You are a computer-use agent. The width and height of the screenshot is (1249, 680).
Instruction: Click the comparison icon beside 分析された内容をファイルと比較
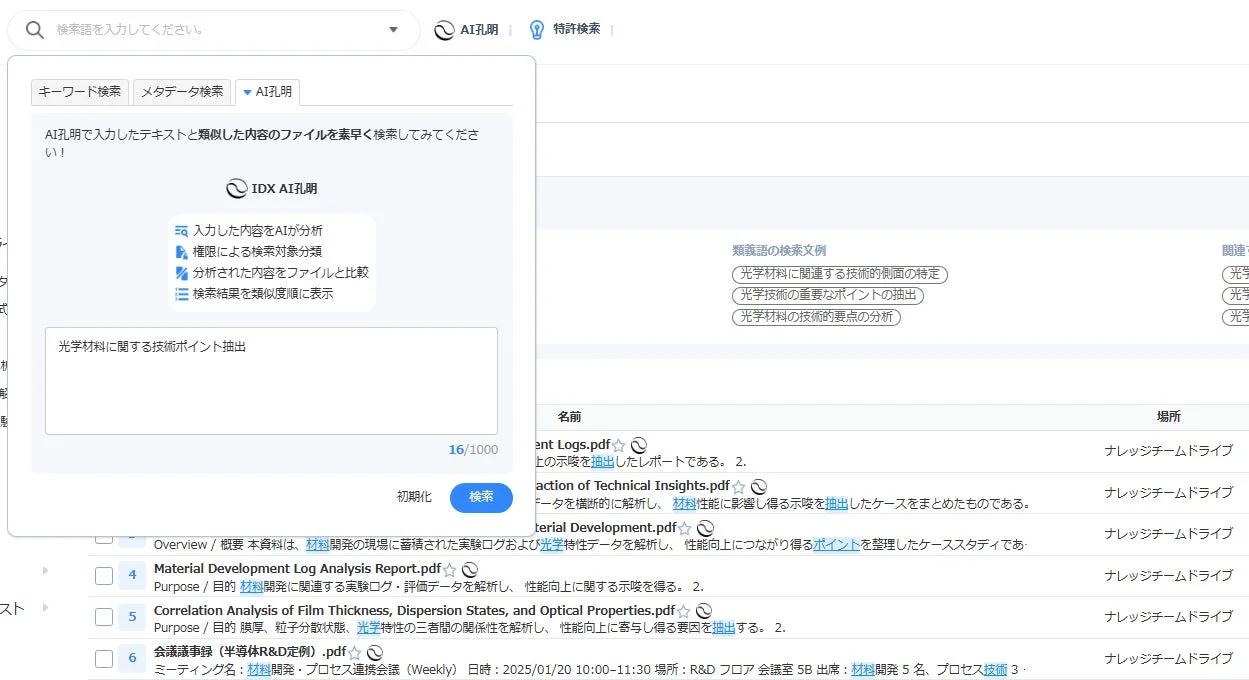click(182, 272)
